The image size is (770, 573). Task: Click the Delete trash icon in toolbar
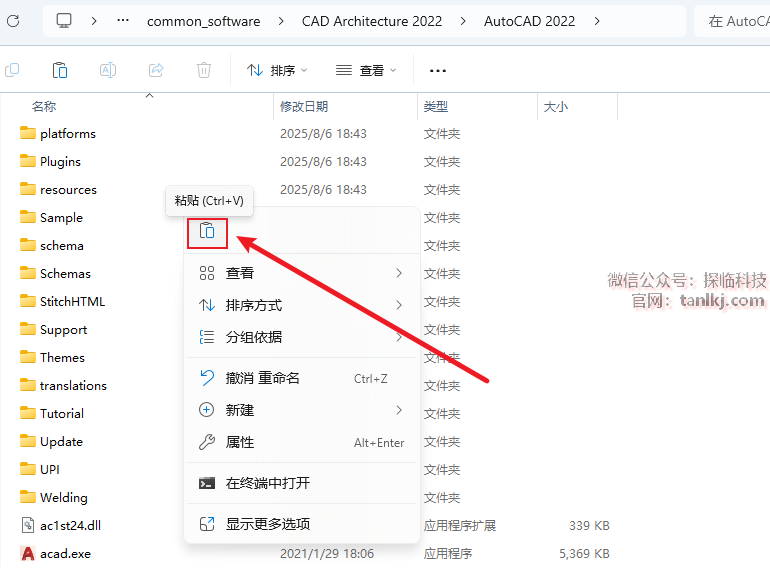tap(204, 70)
